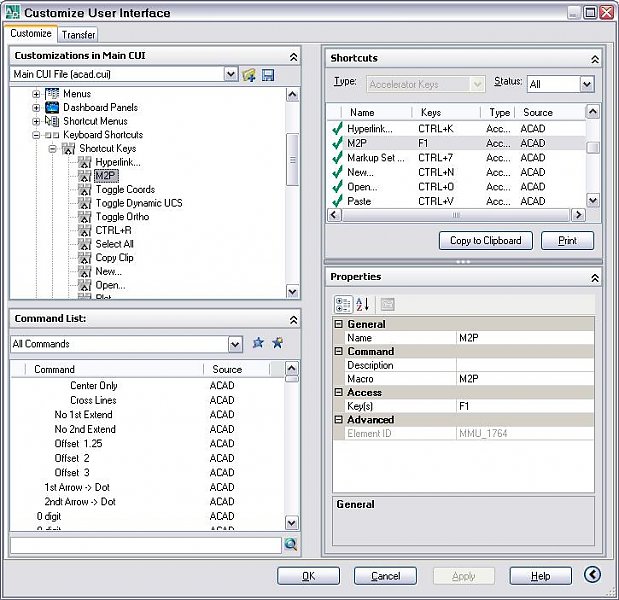Select the Offset 1.25 command
The image size is (619, 600).
point(147,444)
